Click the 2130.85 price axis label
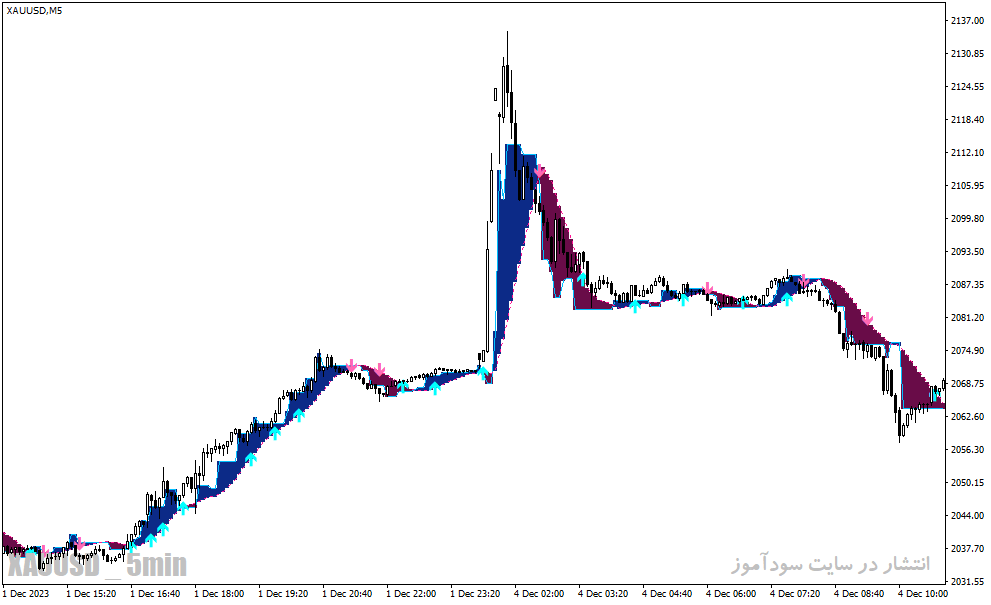This screenshot has height=605, width=991. point(967,54)
